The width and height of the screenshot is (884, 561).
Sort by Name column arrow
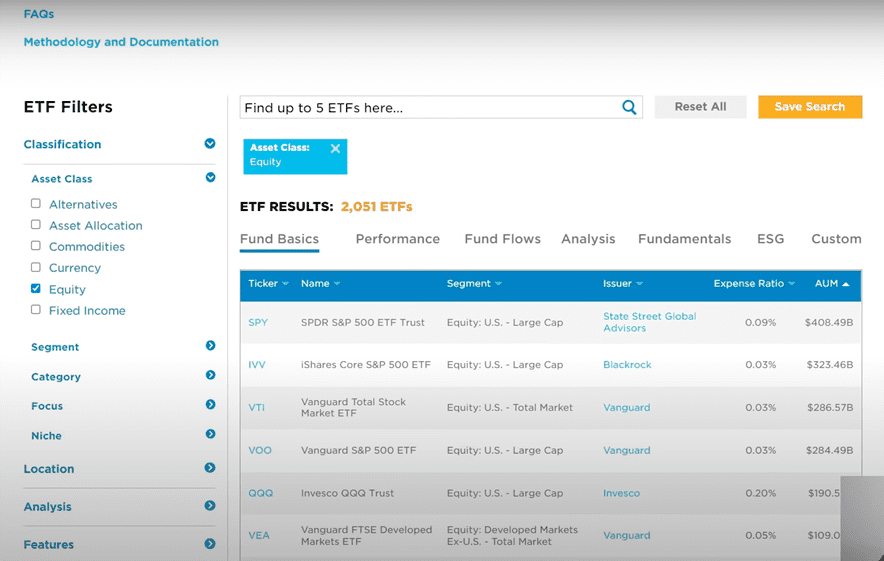click(337, 284)
